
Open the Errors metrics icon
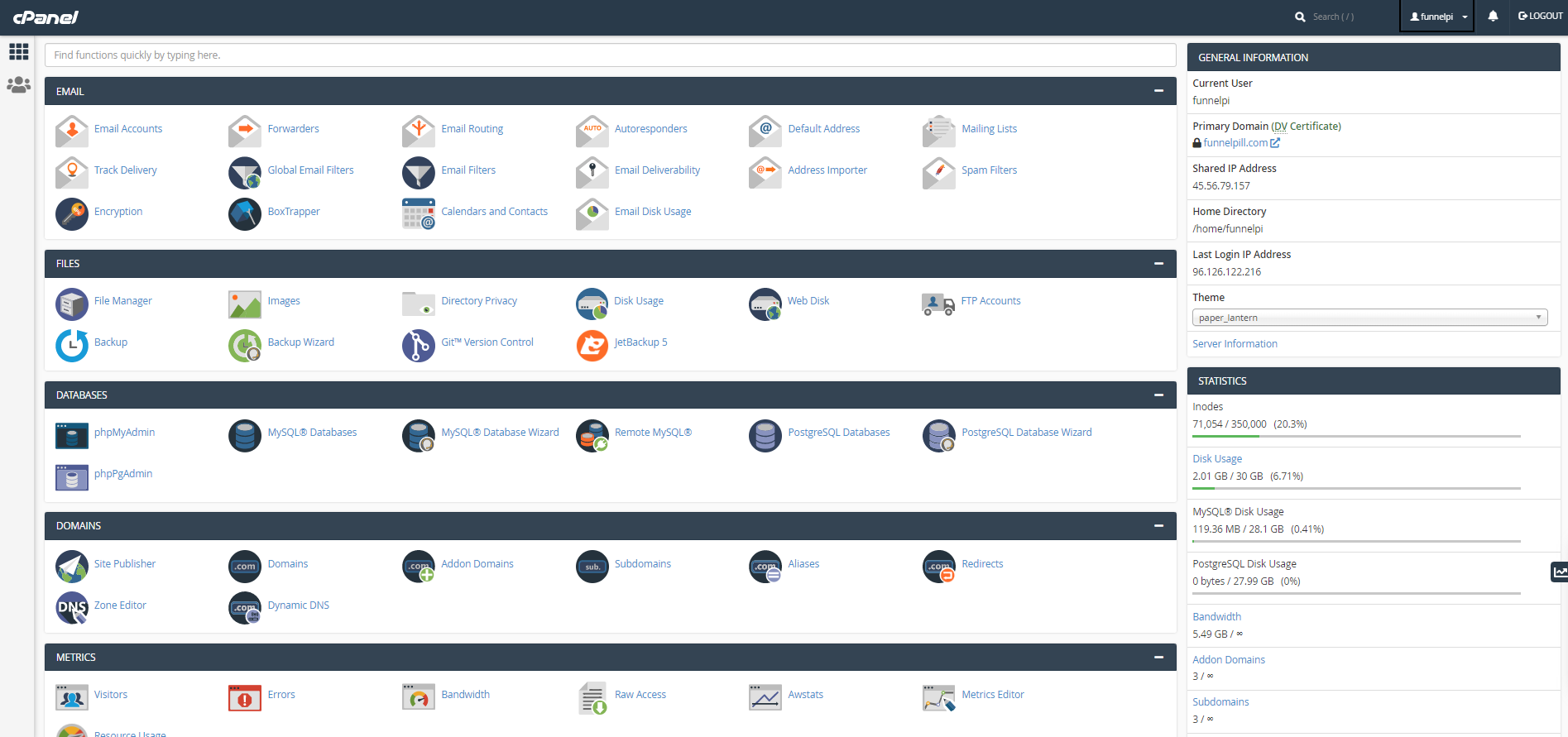point(245,697)
